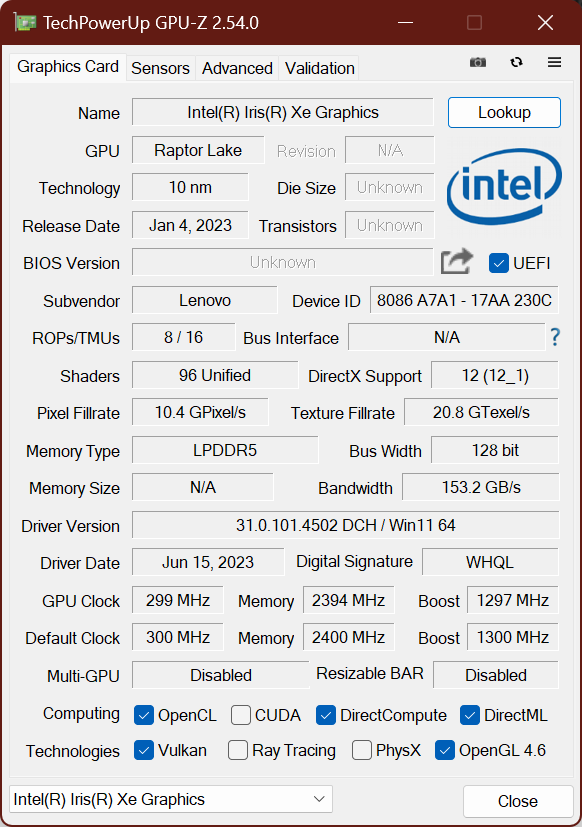Viewport: 582px width, 827px height.
Task: Enable the Ray Tracing checkbox
Action: pyautogui.click(x=238, y=750)
